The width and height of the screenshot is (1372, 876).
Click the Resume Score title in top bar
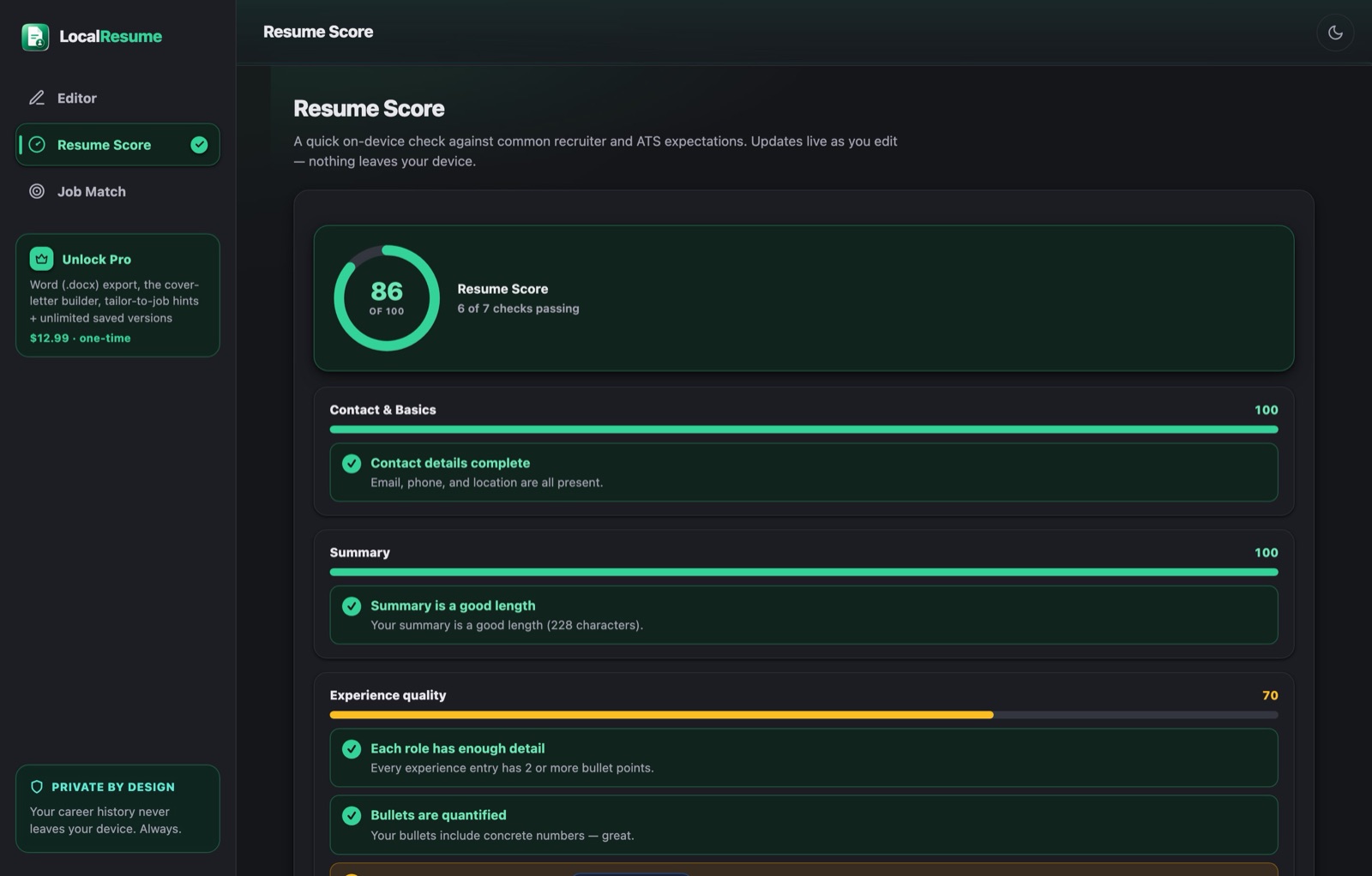[x=318, y=32]
